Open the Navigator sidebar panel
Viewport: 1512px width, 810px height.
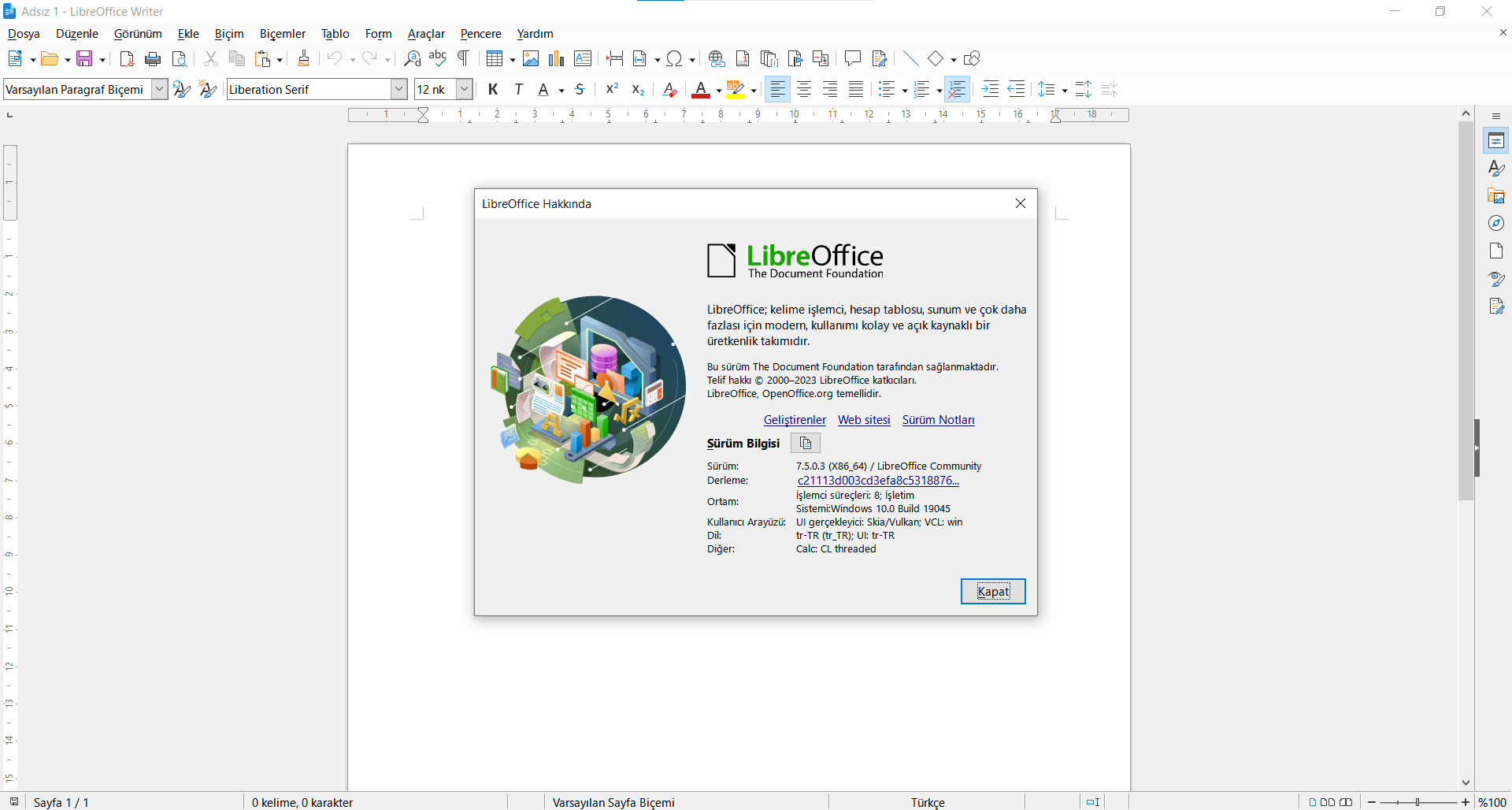click(x=1495, y=224)
